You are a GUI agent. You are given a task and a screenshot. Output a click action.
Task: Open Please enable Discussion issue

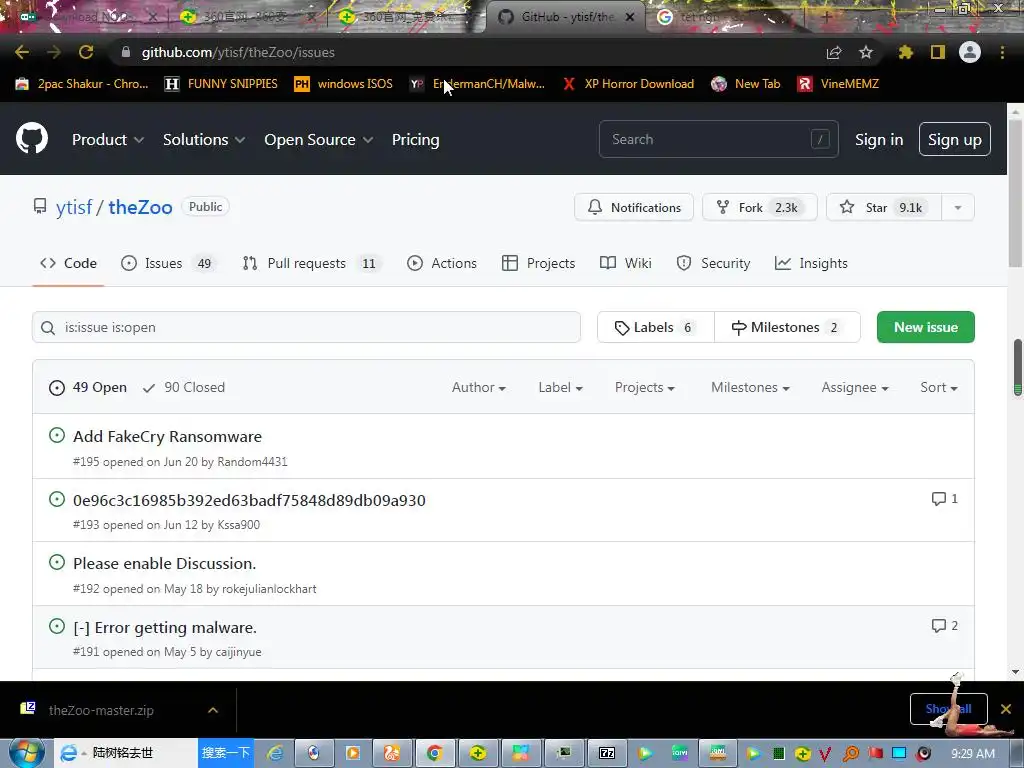coord(165,563)
